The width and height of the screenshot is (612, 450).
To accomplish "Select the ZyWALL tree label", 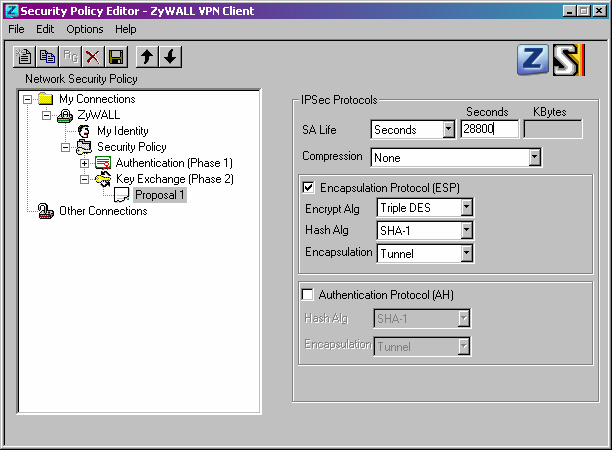I will [98, 115].
